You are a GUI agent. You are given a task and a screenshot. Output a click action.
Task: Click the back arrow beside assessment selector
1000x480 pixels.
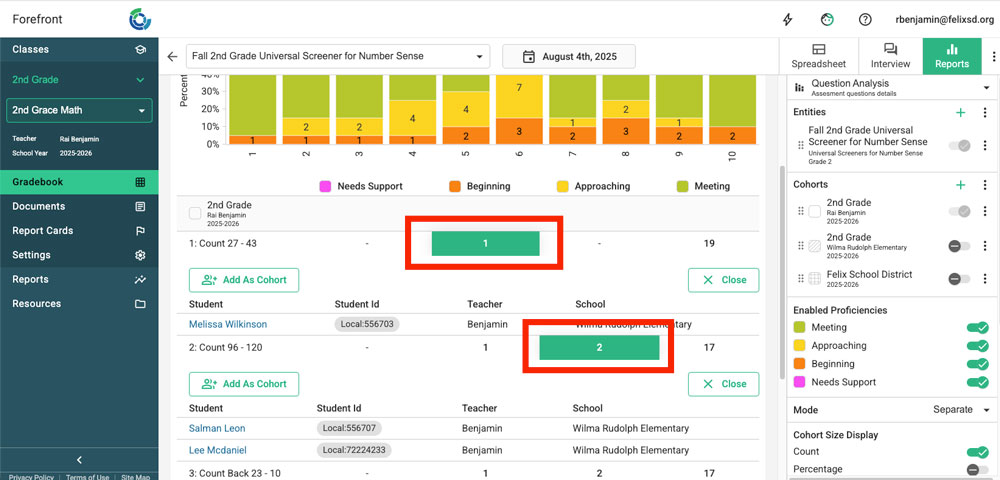[172, 57]
